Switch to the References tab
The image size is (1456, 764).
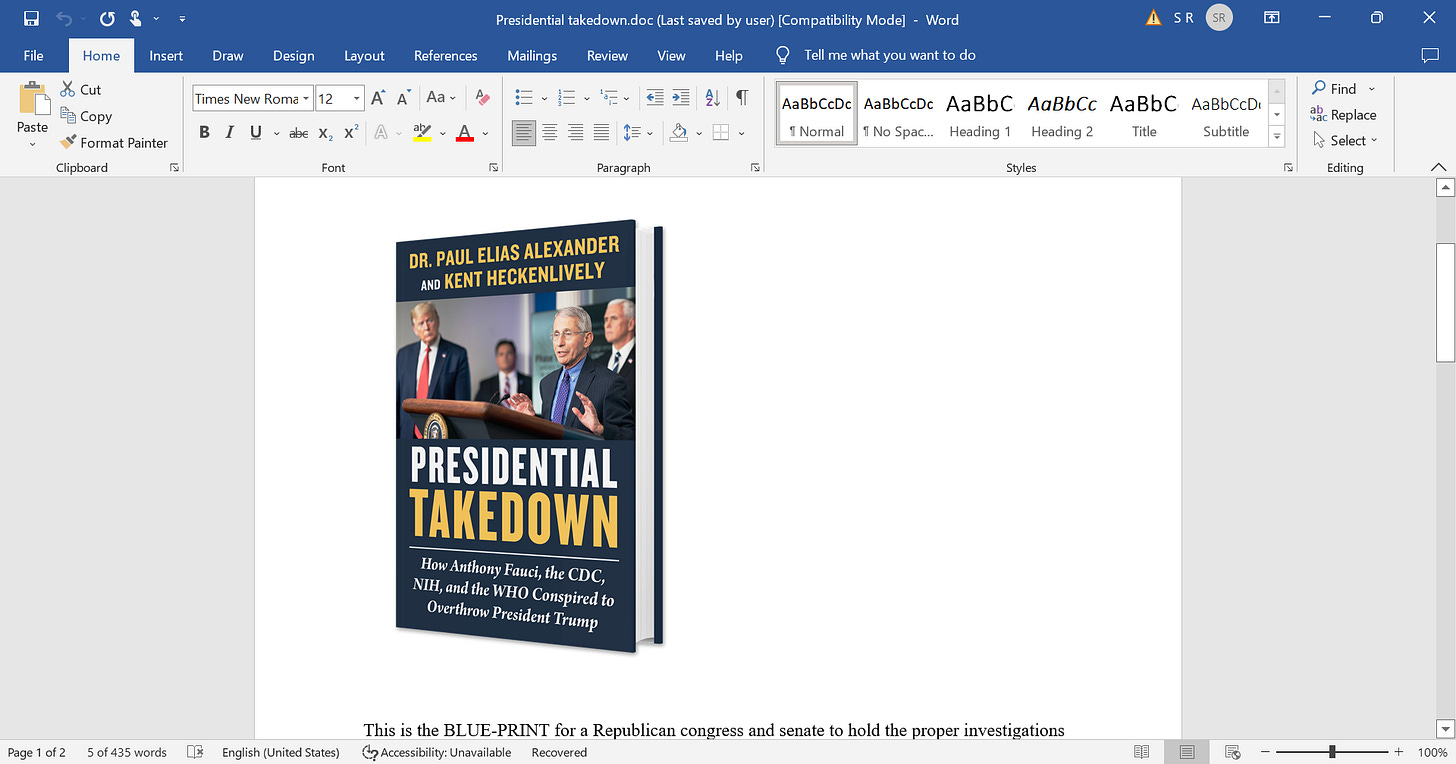[446, 56]
